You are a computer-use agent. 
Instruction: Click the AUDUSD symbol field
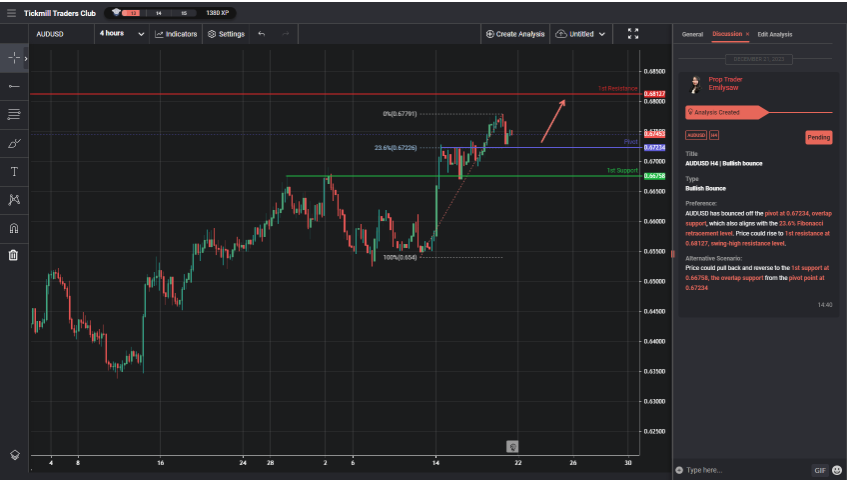pyautogui.click(x=61, y=34)
